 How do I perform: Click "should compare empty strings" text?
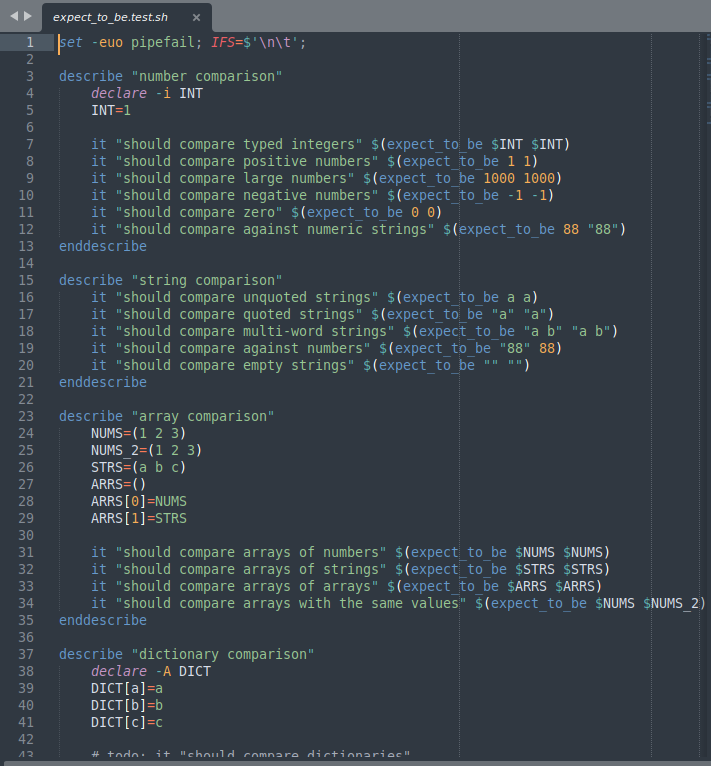[235, 365]
